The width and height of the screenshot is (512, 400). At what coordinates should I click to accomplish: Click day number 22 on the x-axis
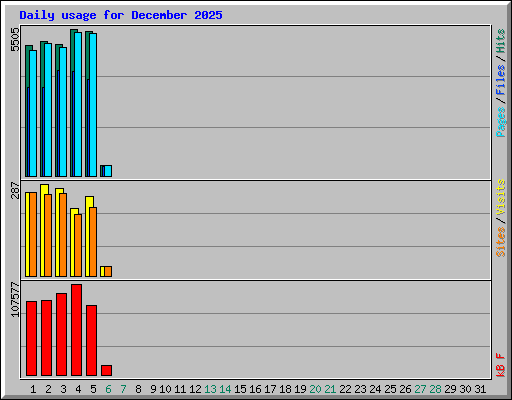pyautogui.click(x=345, y=389)
